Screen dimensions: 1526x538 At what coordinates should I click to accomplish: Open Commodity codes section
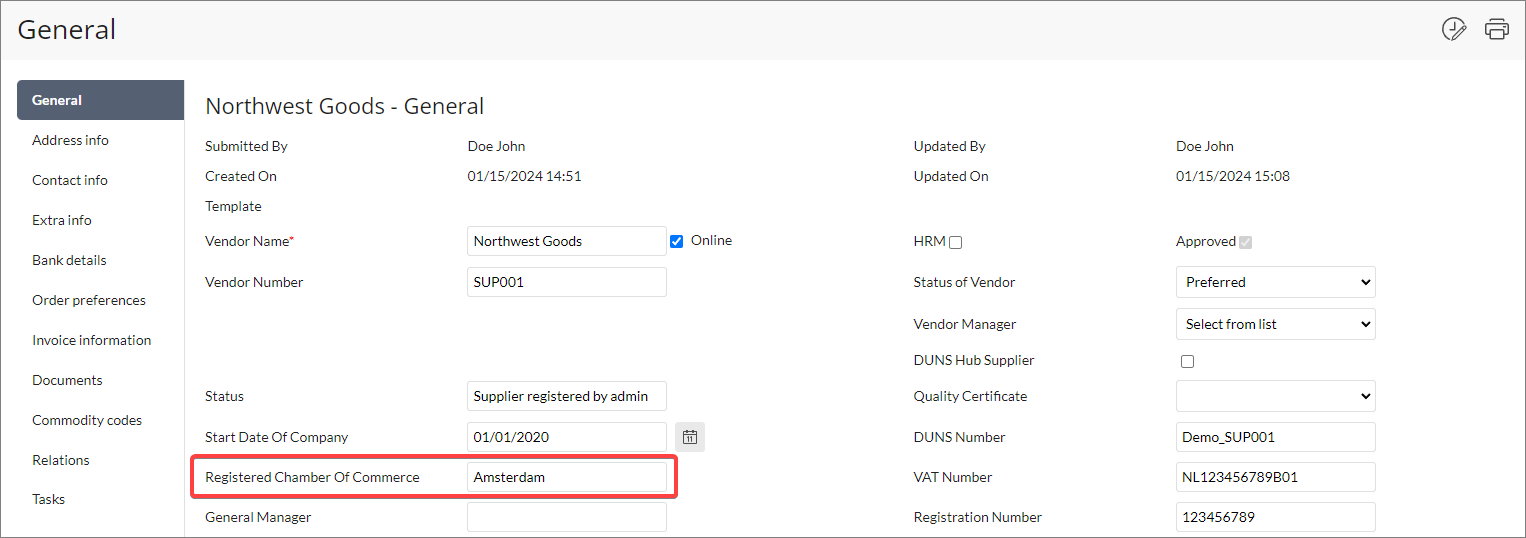(87, 420)
